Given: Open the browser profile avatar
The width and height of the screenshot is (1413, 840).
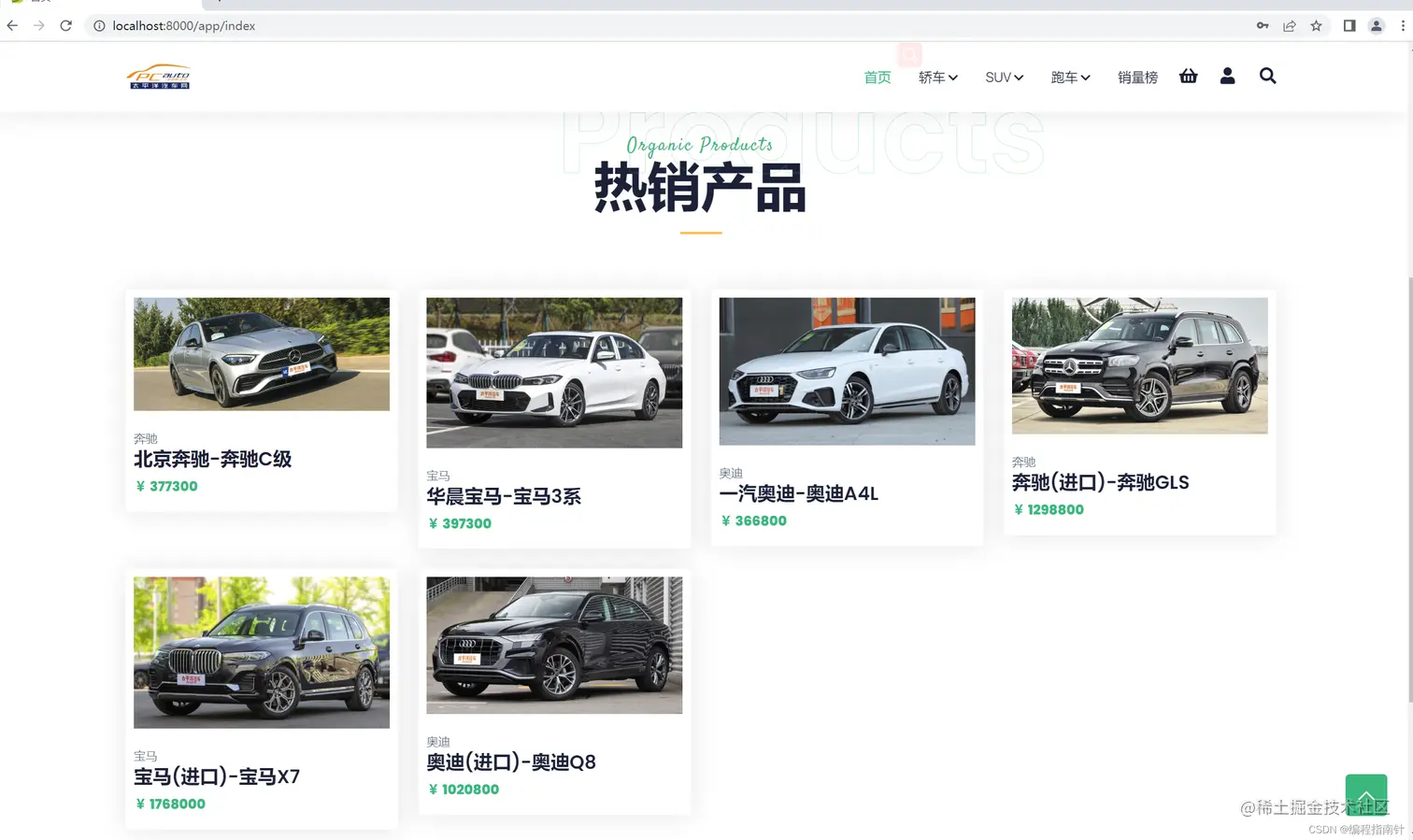Looking at the screenshot, I should pyautogui.click(x=1377, y=26).
